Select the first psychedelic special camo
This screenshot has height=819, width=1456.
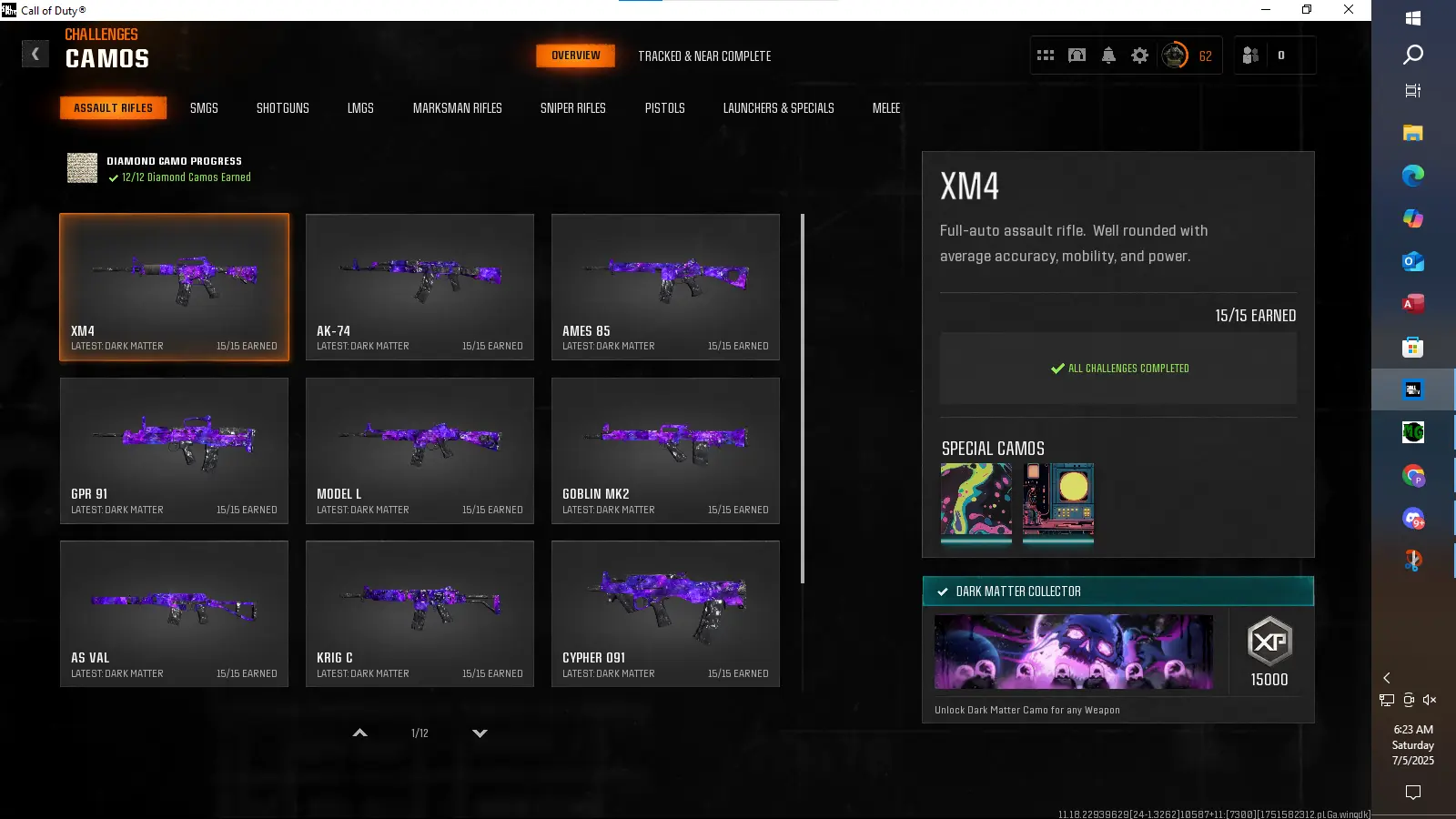tap(976, 500)
